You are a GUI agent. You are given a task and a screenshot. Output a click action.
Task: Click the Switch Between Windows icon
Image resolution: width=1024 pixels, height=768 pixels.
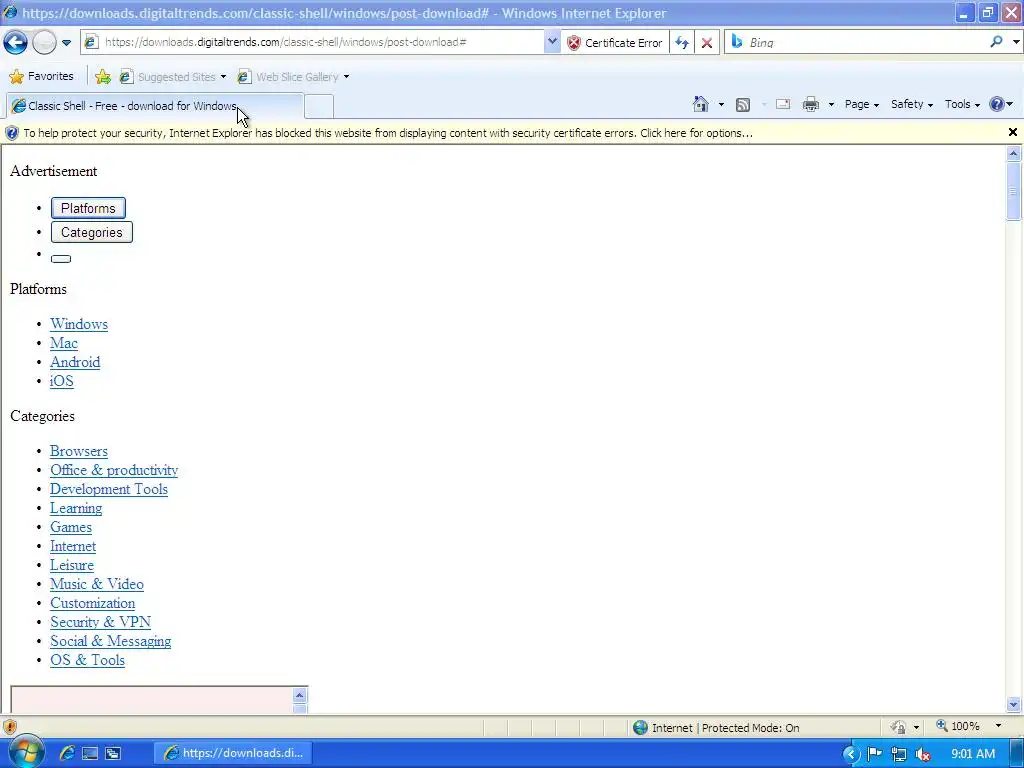pos(113,753)
